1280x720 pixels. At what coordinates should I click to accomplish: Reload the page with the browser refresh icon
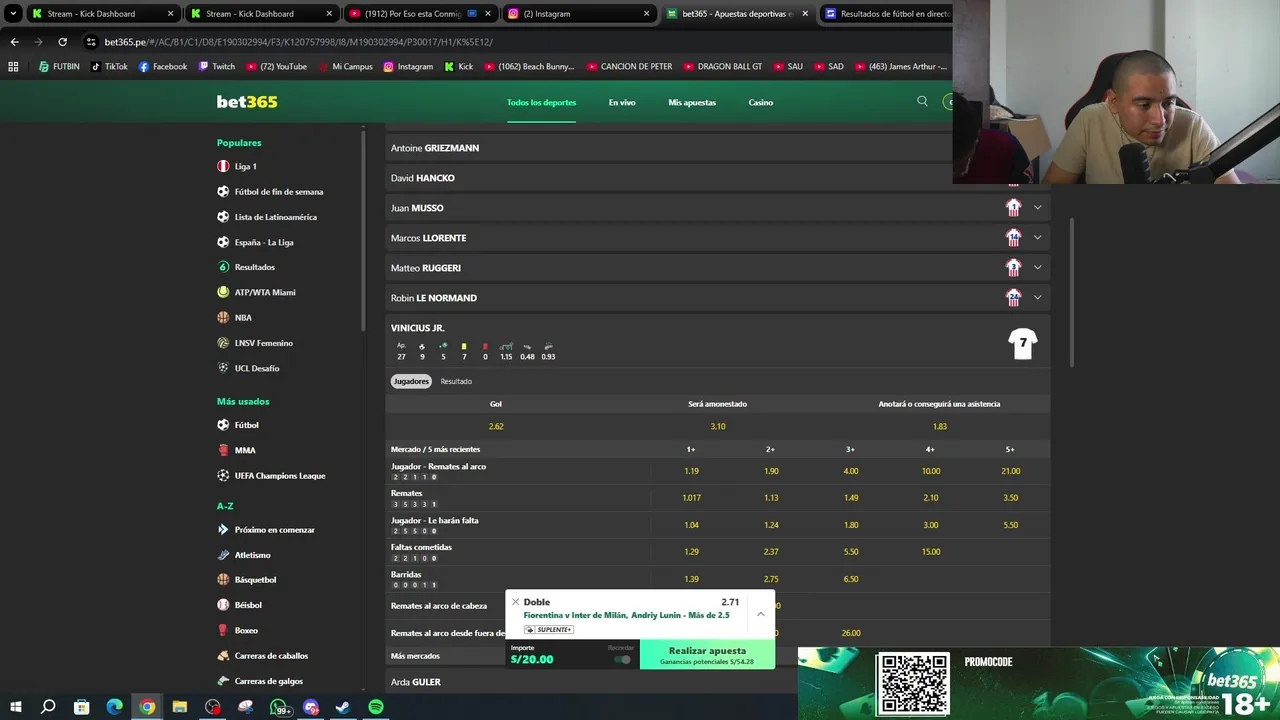click(62, 42)
